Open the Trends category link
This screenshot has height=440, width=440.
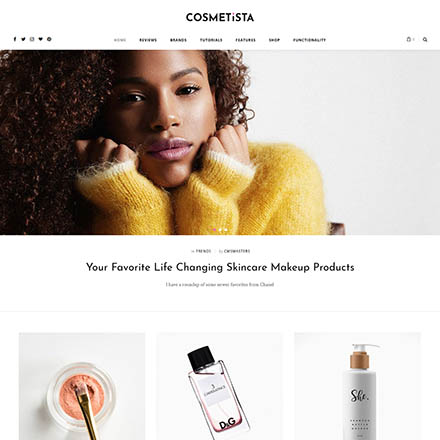tap(203, 251)
